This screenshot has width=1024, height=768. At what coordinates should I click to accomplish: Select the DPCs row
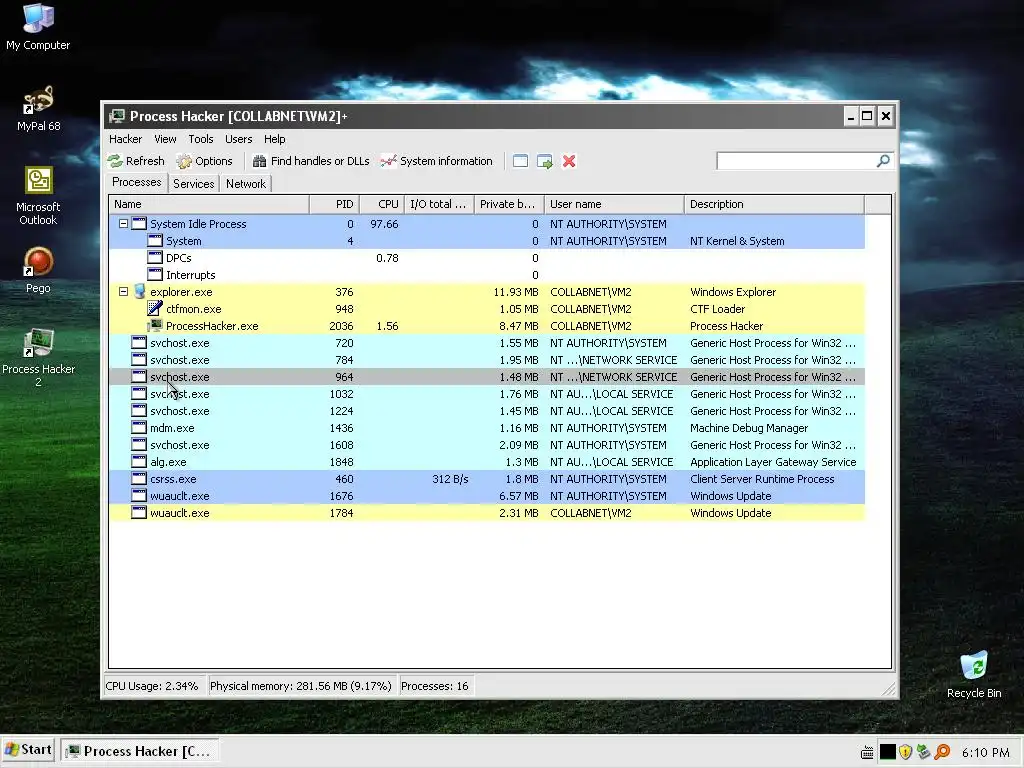(487, 258)
